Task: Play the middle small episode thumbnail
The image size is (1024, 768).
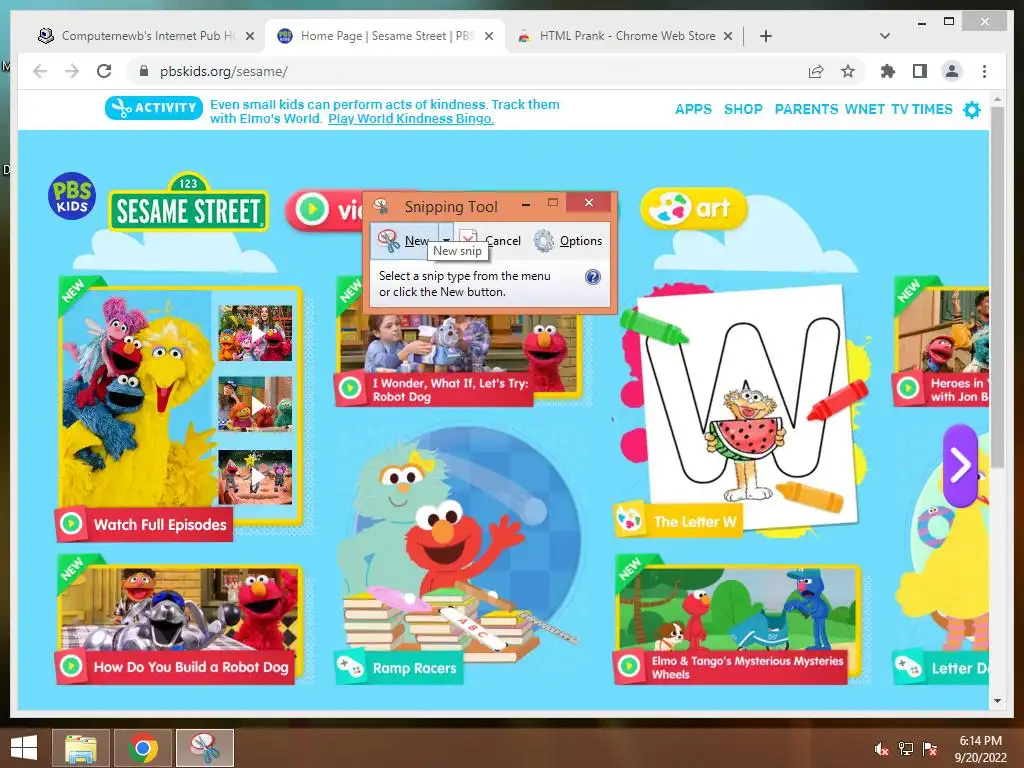Action: pyautogui.click(x=255, y=404)
